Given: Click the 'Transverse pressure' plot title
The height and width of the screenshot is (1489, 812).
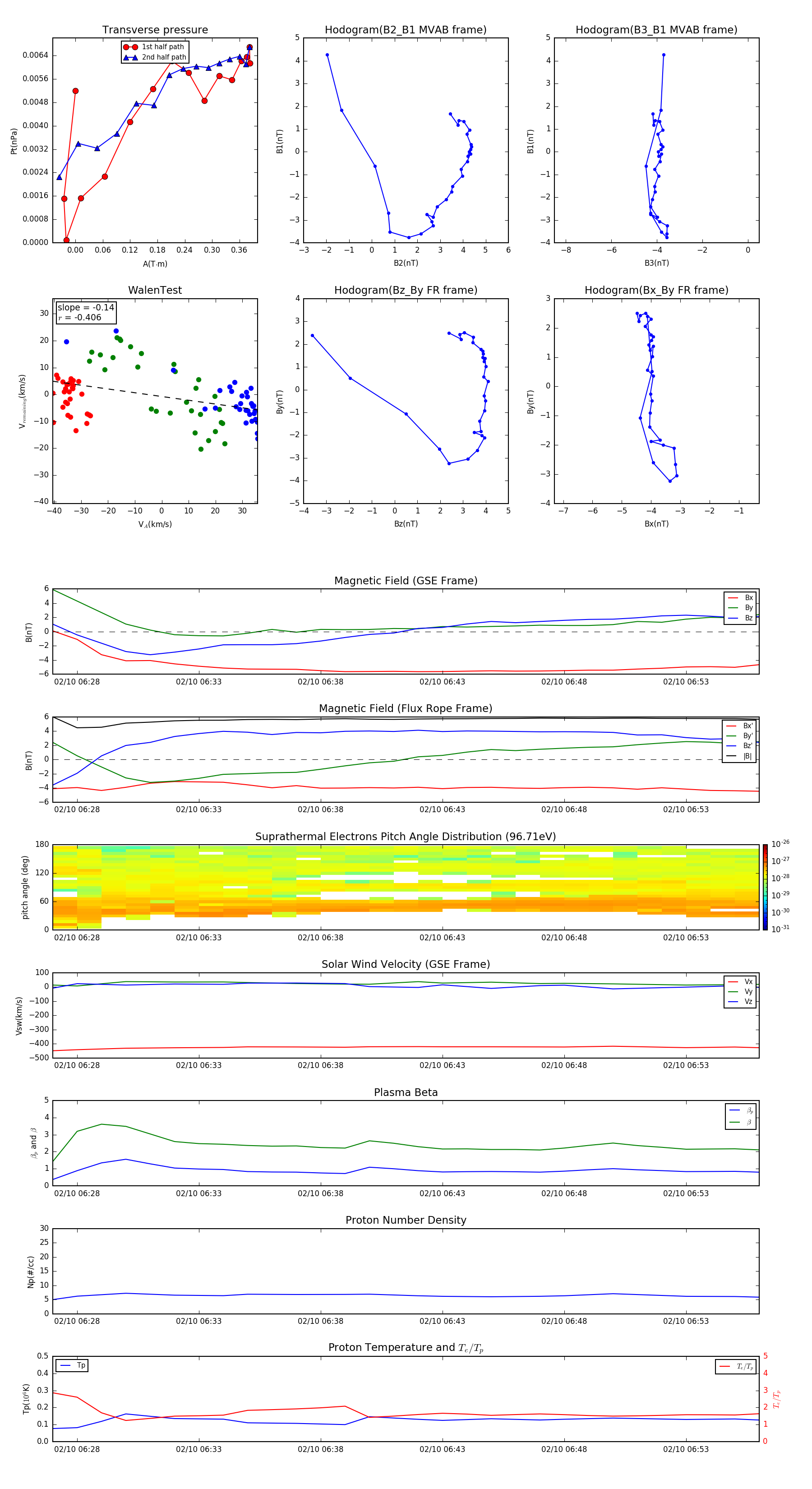Looking at the screenshot, I should pos(155,30).
